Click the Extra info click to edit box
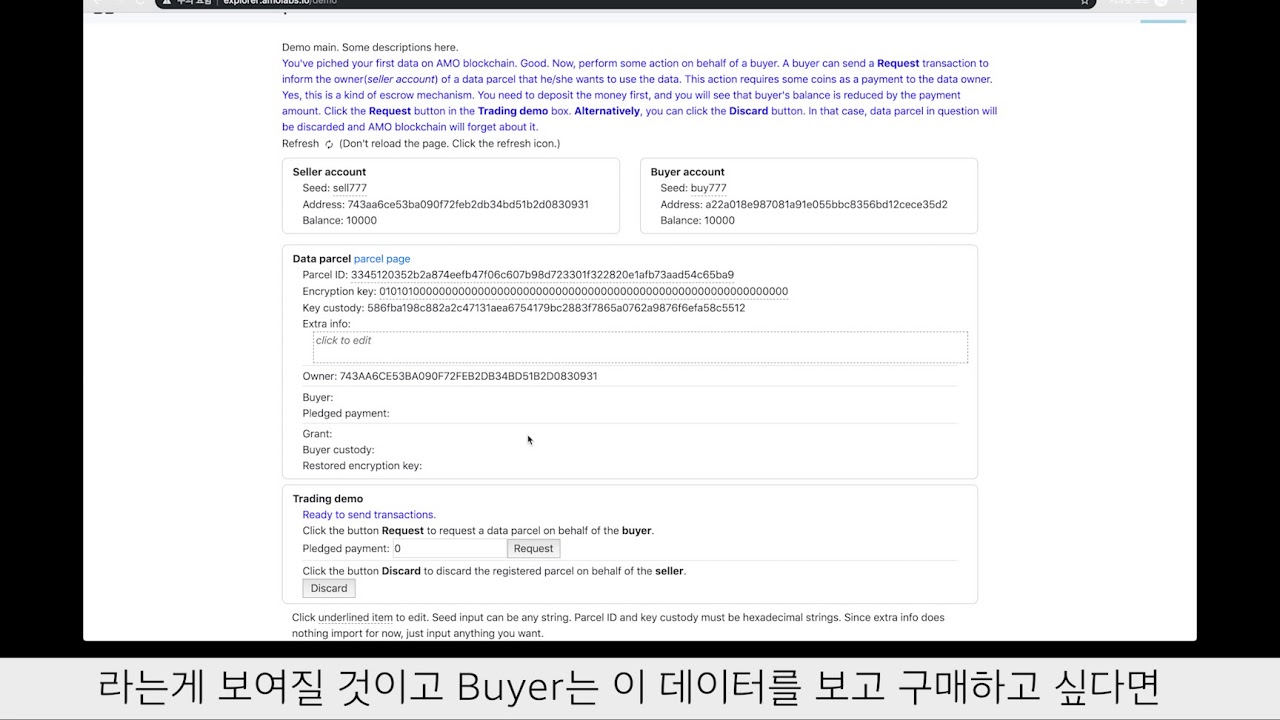Viewport: 1280px width, 720px height. coord(640,348)
